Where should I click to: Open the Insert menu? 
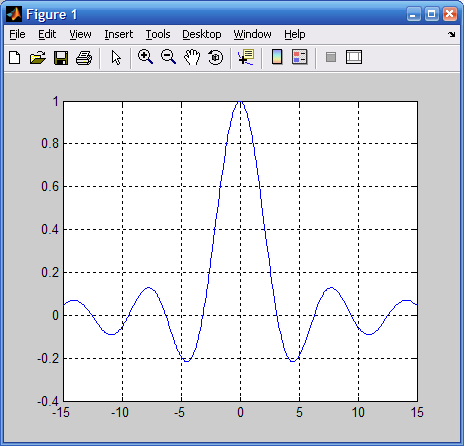click(119, 34)
